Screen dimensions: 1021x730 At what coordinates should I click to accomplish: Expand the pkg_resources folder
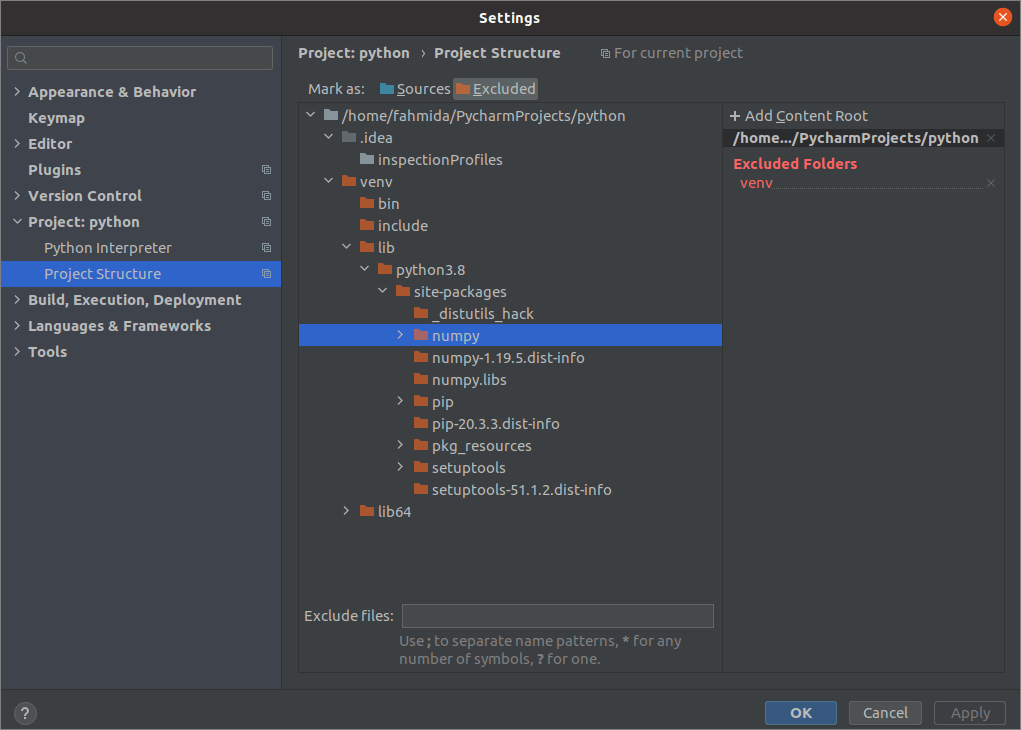pos(400,445)
